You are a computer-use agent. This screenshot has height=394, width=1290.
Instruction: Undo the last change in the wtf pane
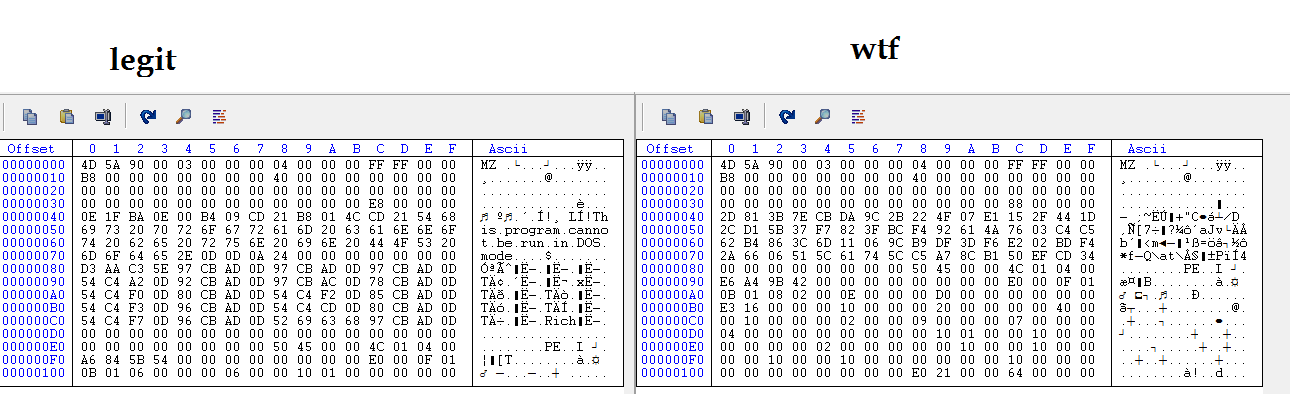[x=788, y=116]
